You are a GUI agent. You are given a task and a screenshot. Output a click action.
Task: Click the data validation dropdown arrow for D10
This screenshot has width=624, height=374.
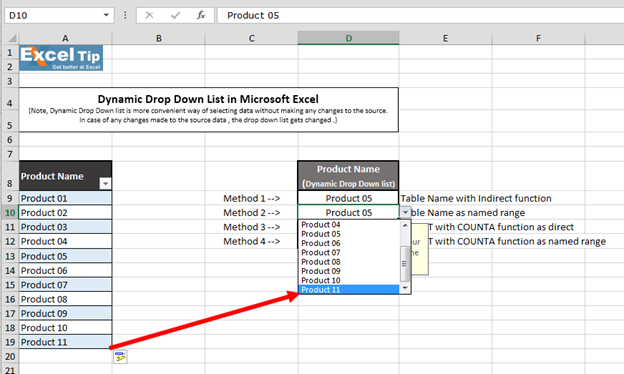tap(405, 212)
